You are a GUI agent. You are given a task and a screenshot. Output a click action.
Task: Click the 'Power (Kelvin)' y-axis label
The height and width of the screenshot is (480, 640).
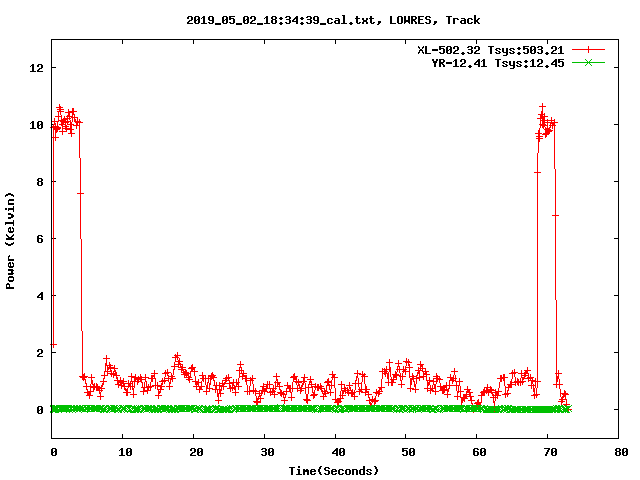(x=10, y=241)
